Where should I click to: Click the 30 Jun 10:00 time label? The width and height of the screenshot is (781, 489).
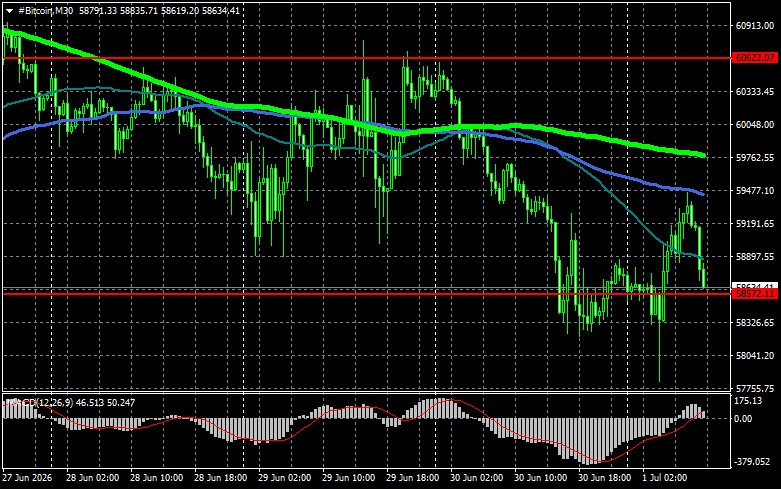(x=540, y=478)
